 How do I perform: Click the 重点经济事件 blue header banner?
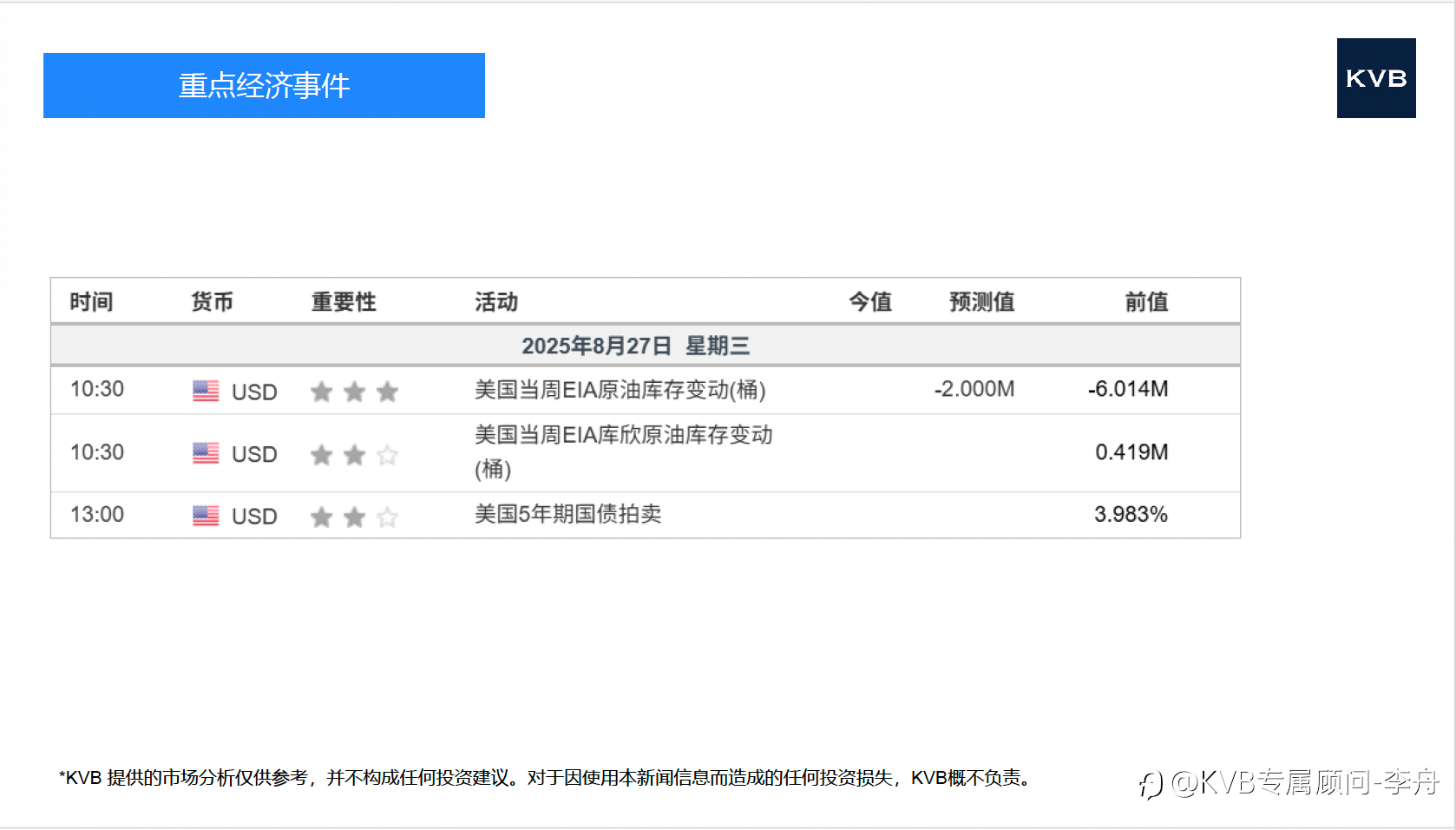(264, 85)
